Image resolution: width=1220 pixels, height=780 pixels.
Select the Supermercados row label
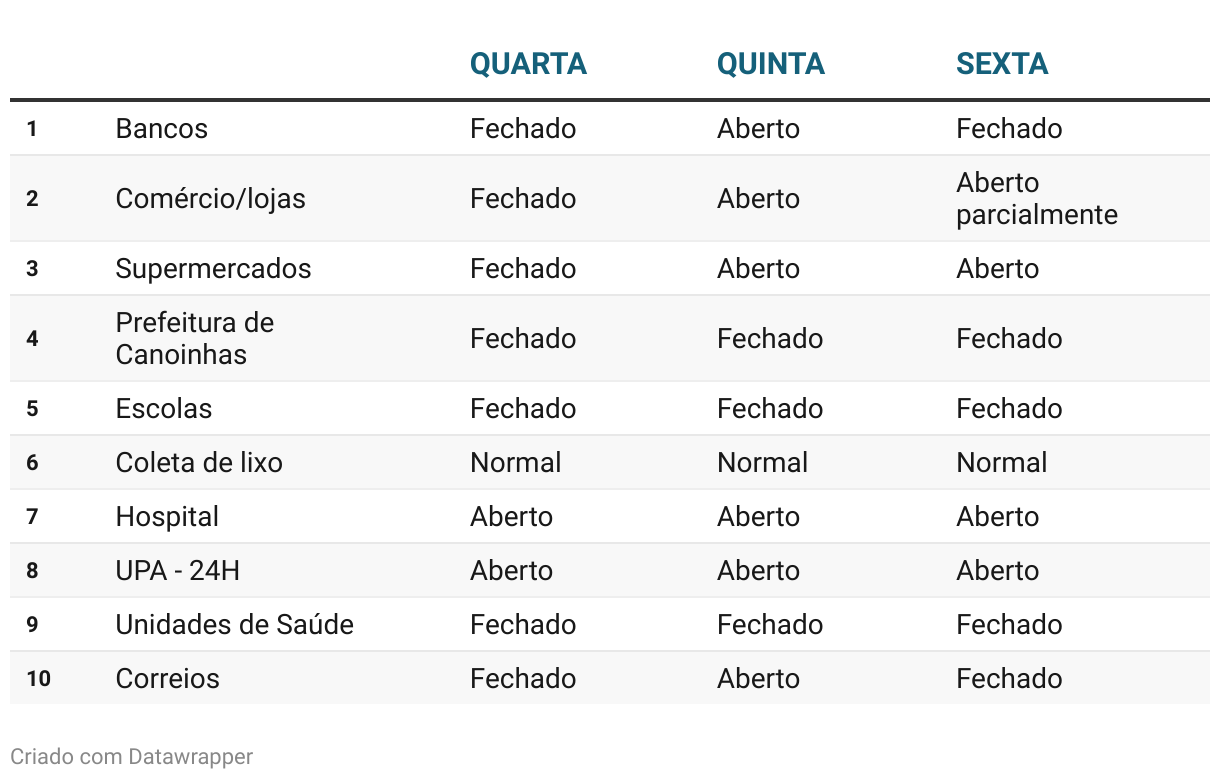pos(213,269)
